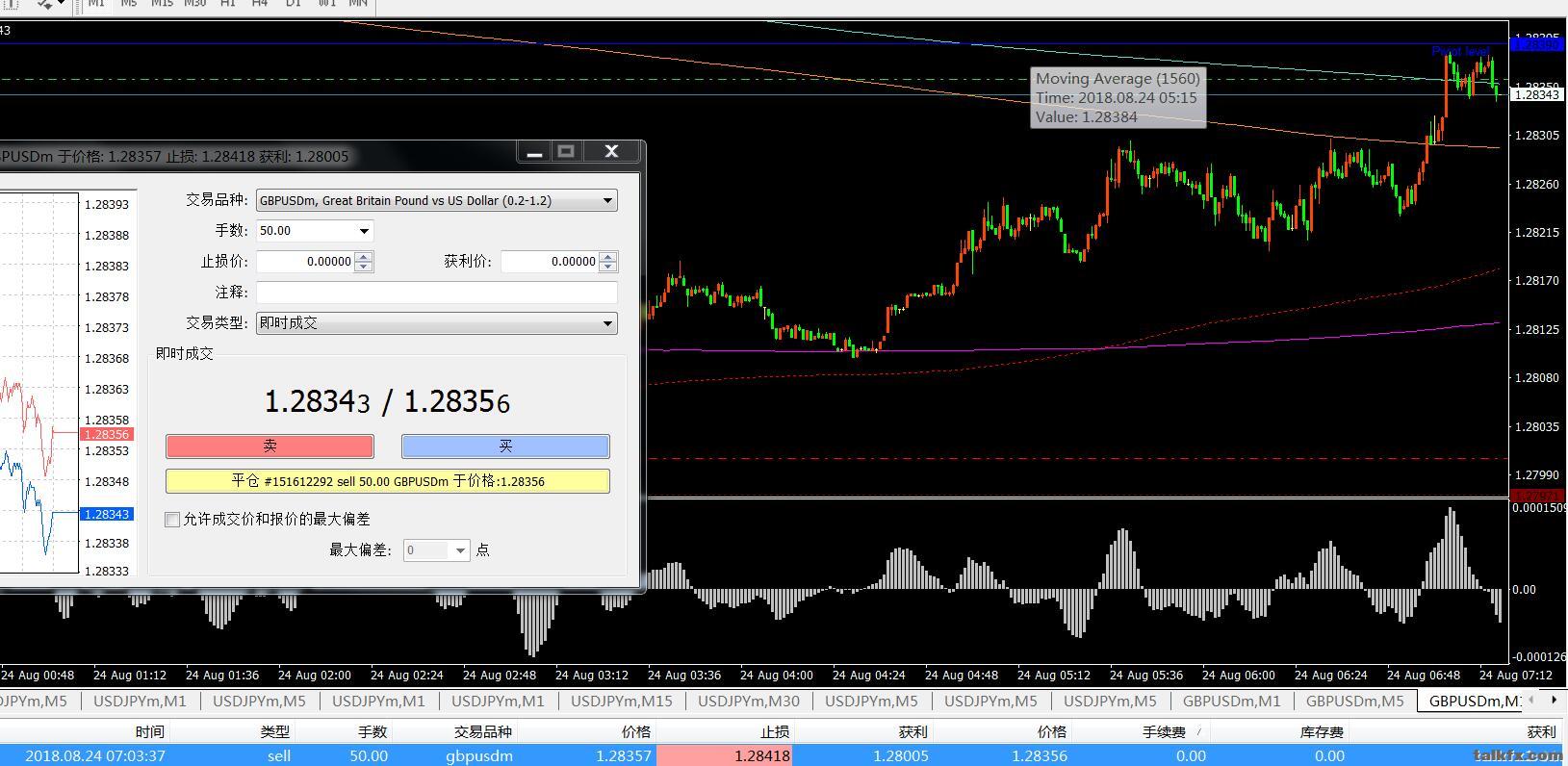Click the 获利价 take profit field

point(550,262)
